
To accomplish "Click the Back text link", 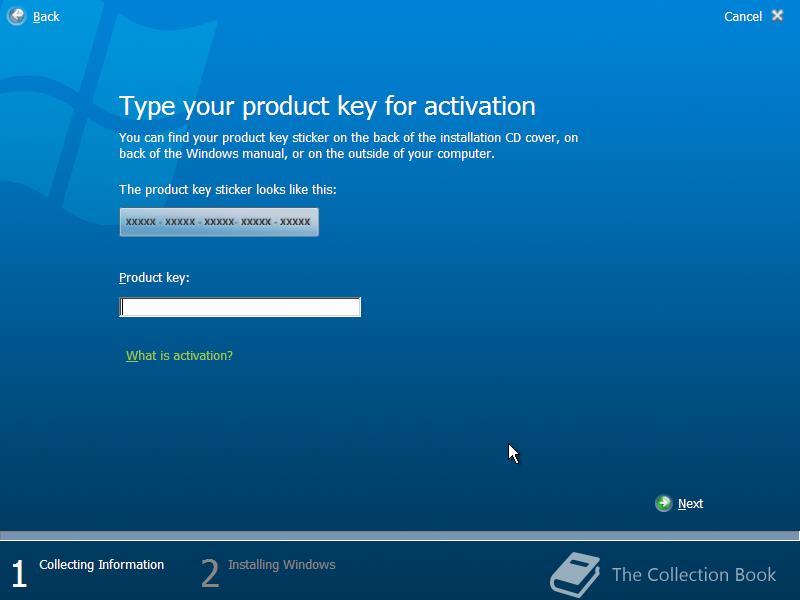I will (46, 17).
